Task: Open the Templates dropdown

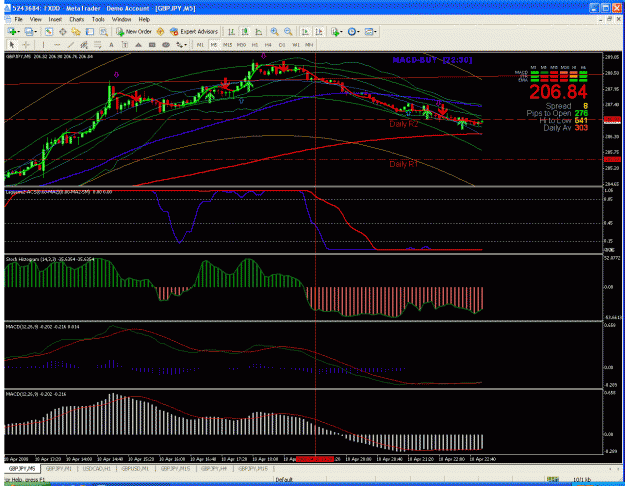Action: [371, 31]
